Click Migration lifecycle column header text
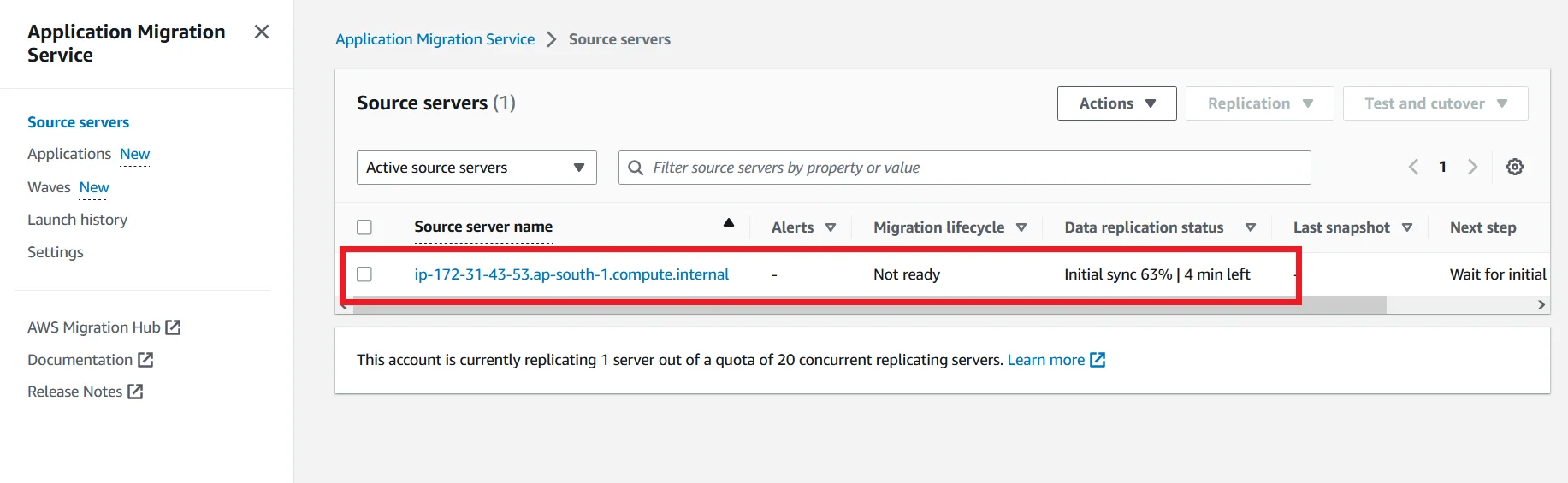The image size is (1568, 483). click(x=938, y=227)
